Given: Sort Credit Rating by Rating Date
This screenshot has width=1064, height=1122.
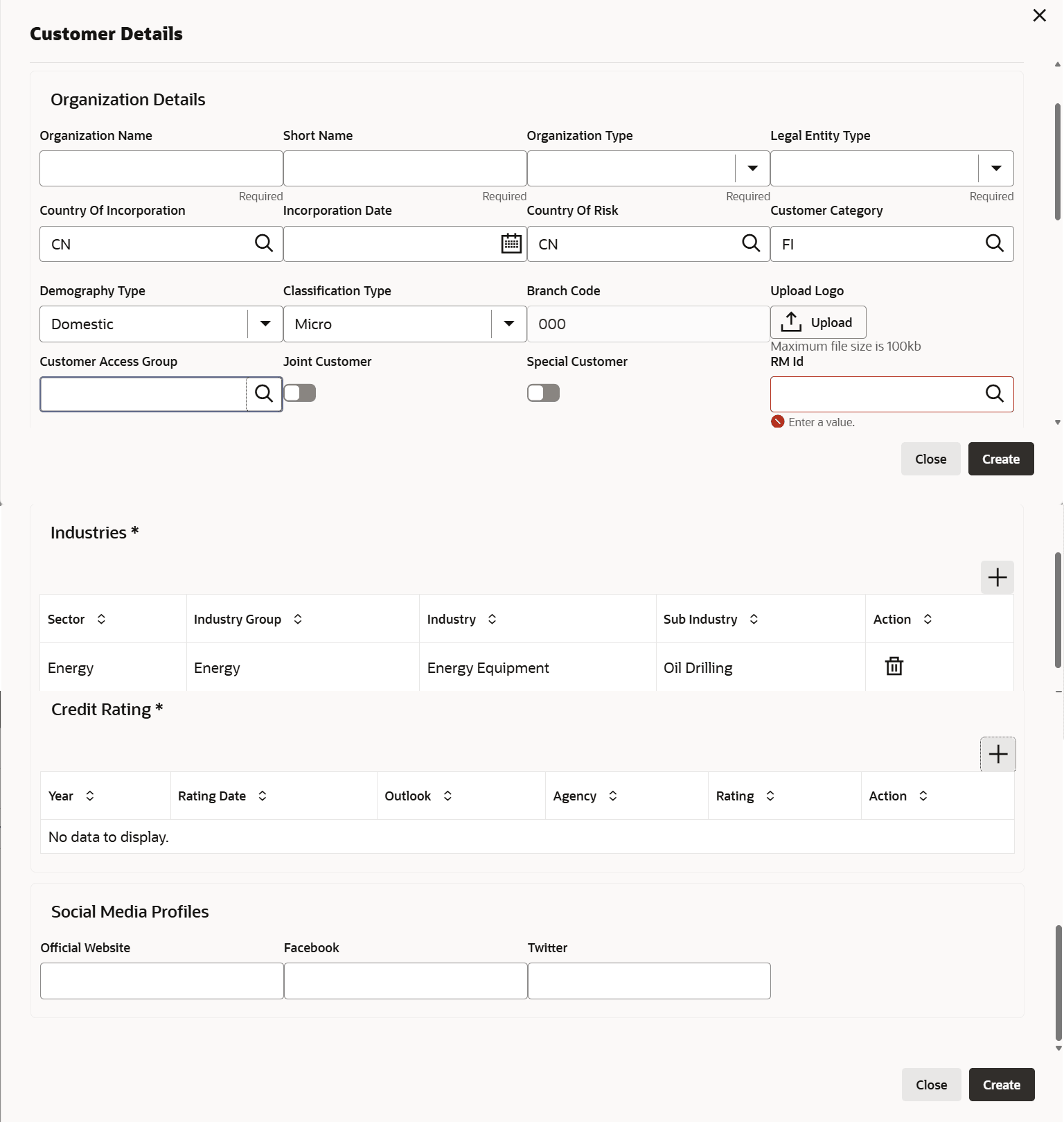Looking at the screenshot, I should [x=263, y=796].
